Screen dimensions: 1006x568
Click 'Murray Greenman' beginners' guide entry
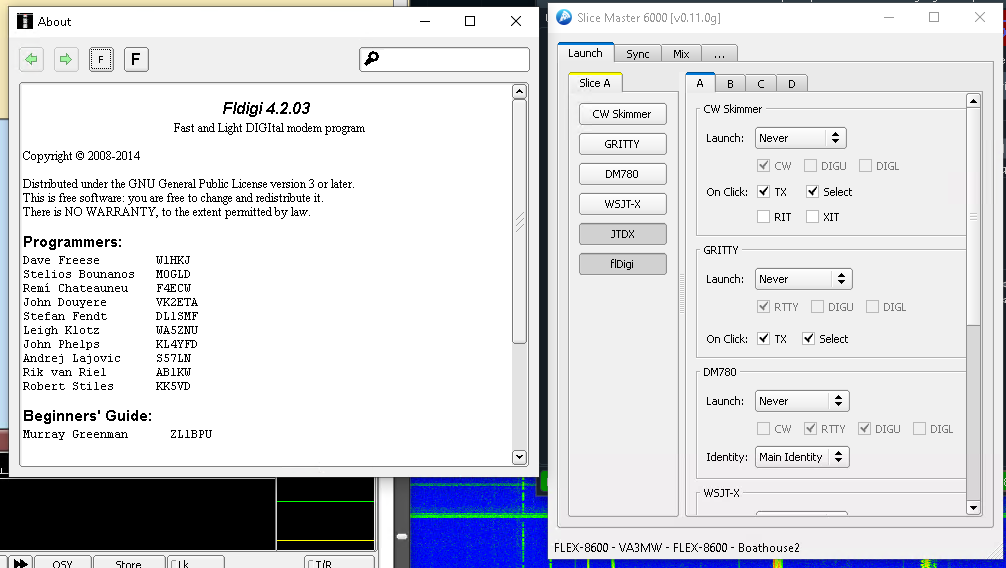(x=75, y=435)
